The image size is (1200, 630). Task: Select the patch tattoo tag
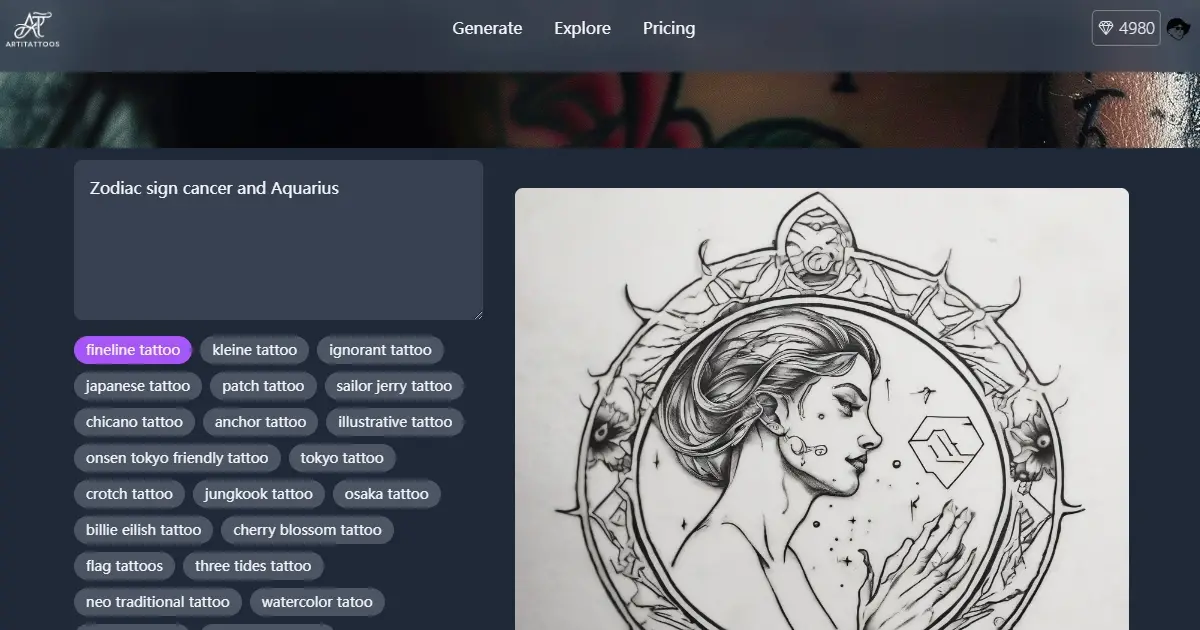pos(263,386)
